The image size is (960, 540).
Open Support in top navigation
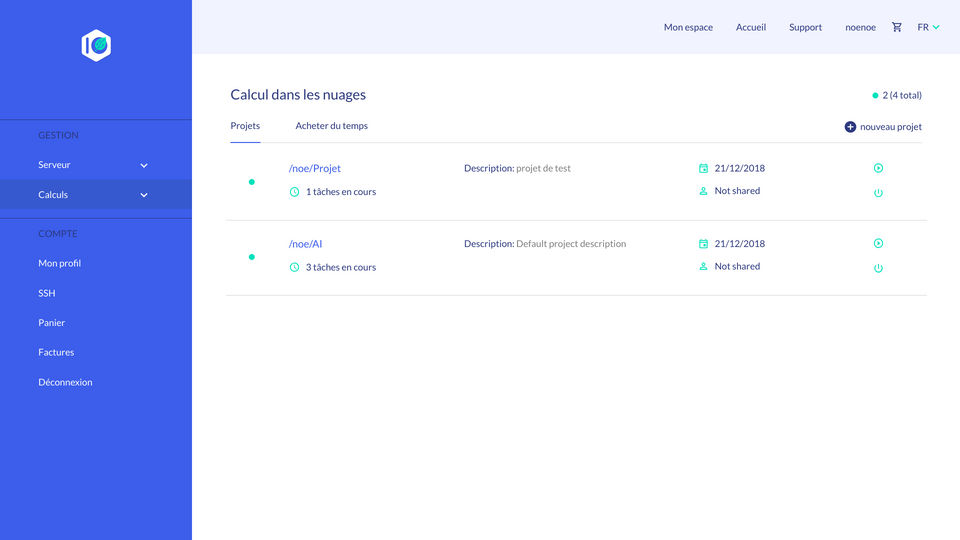[x=805, y=27]
